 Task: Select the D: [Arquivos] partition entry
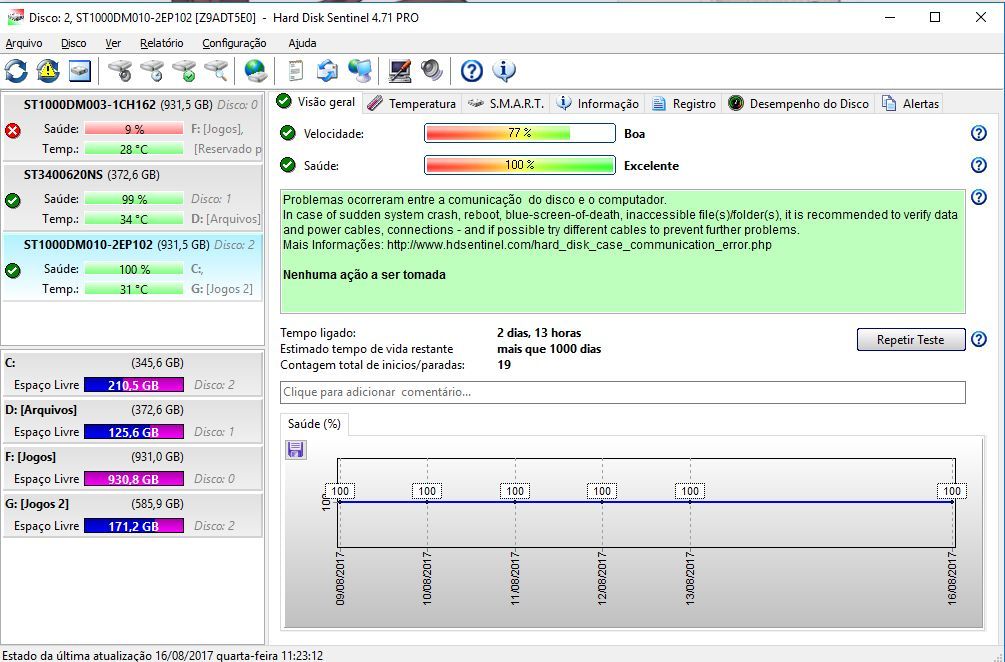point(133,420)
